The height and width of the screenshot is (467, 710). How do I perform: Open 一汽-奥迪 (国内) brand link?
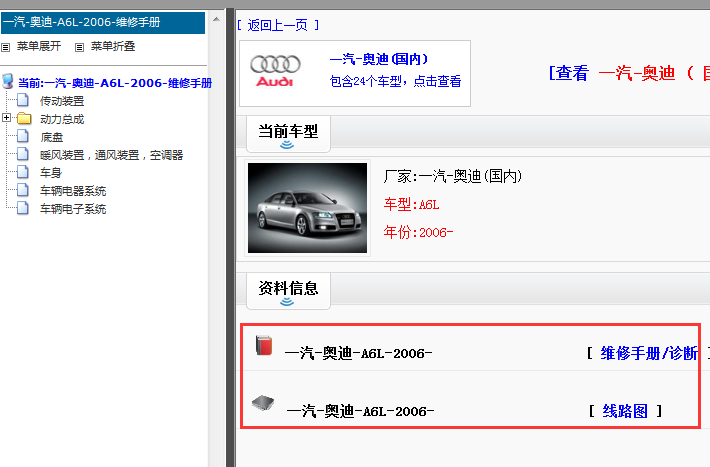tap(379, 59)
